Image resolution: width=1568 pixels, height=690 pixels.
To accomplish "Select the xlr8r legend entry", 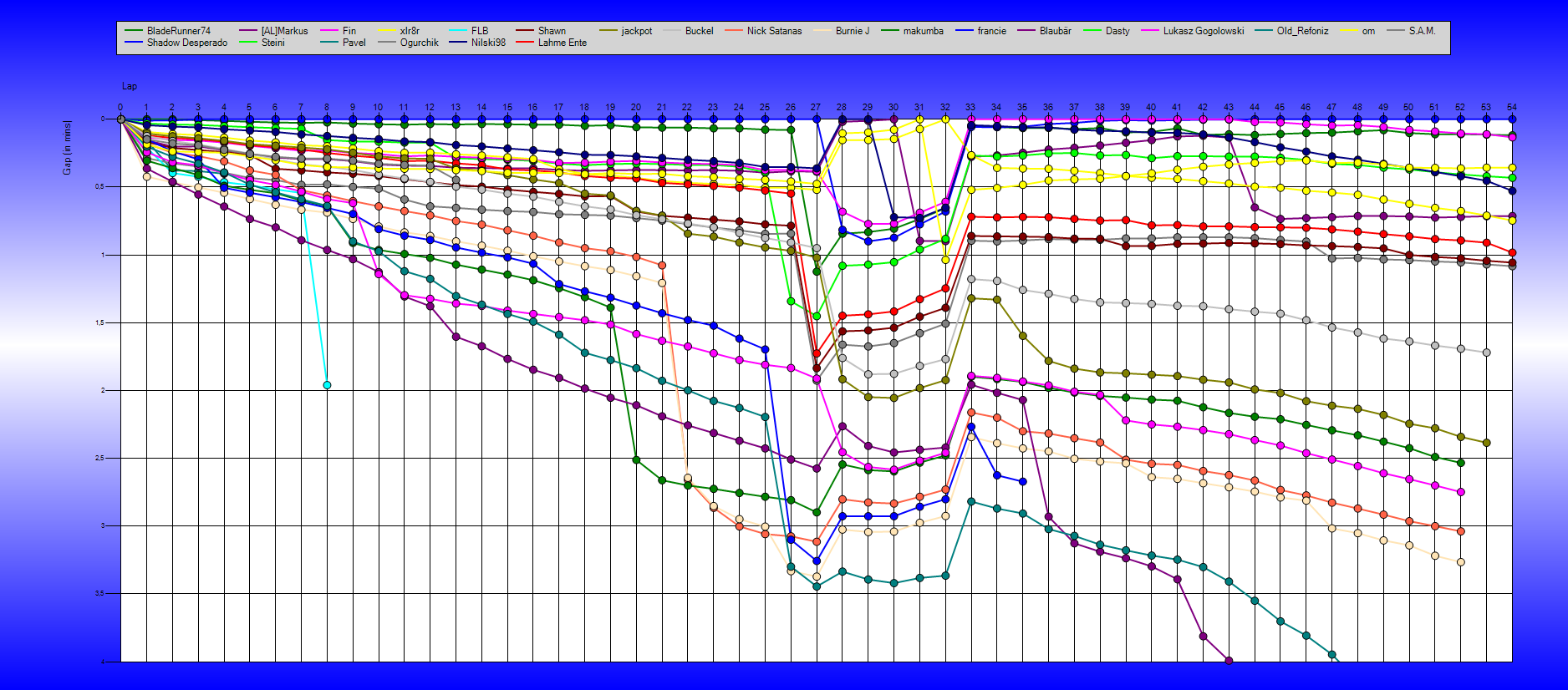I will (410, 31).
